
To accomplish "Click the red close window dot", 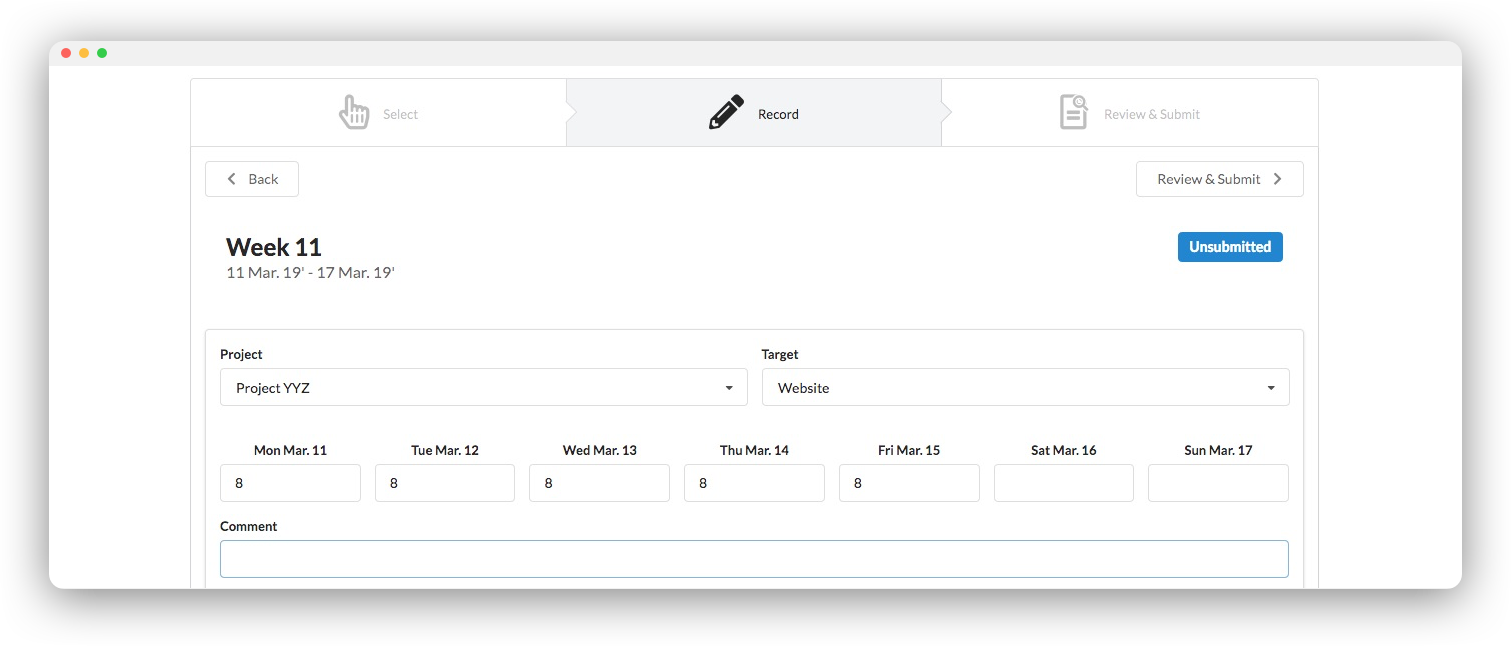I will (x=66, y=53).
